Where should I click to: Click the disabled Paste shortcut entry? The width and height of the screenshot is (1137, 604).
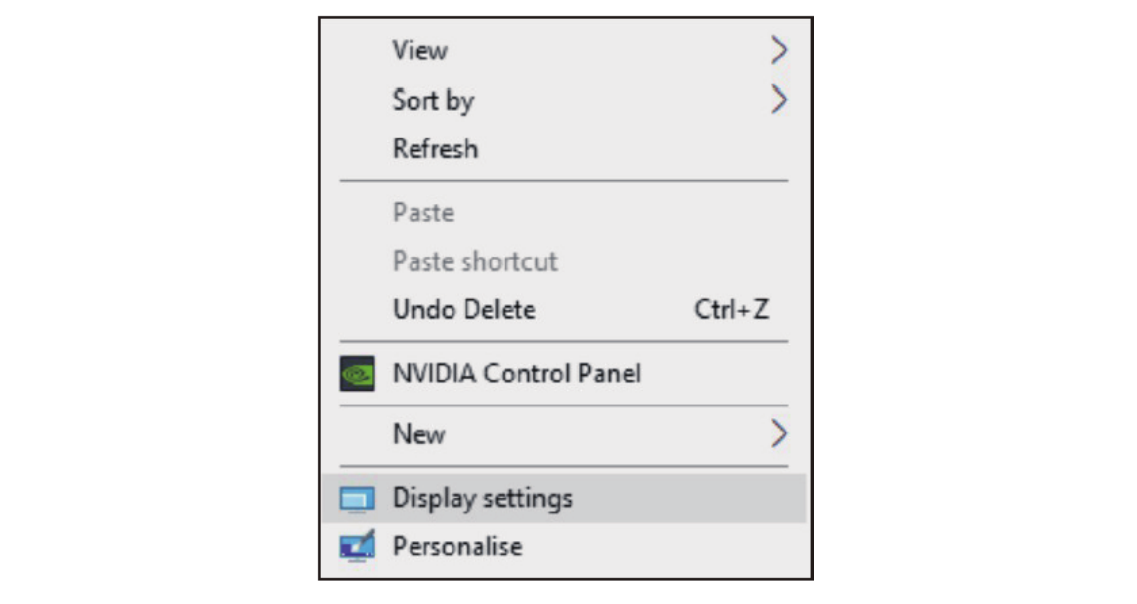(475, 262)
